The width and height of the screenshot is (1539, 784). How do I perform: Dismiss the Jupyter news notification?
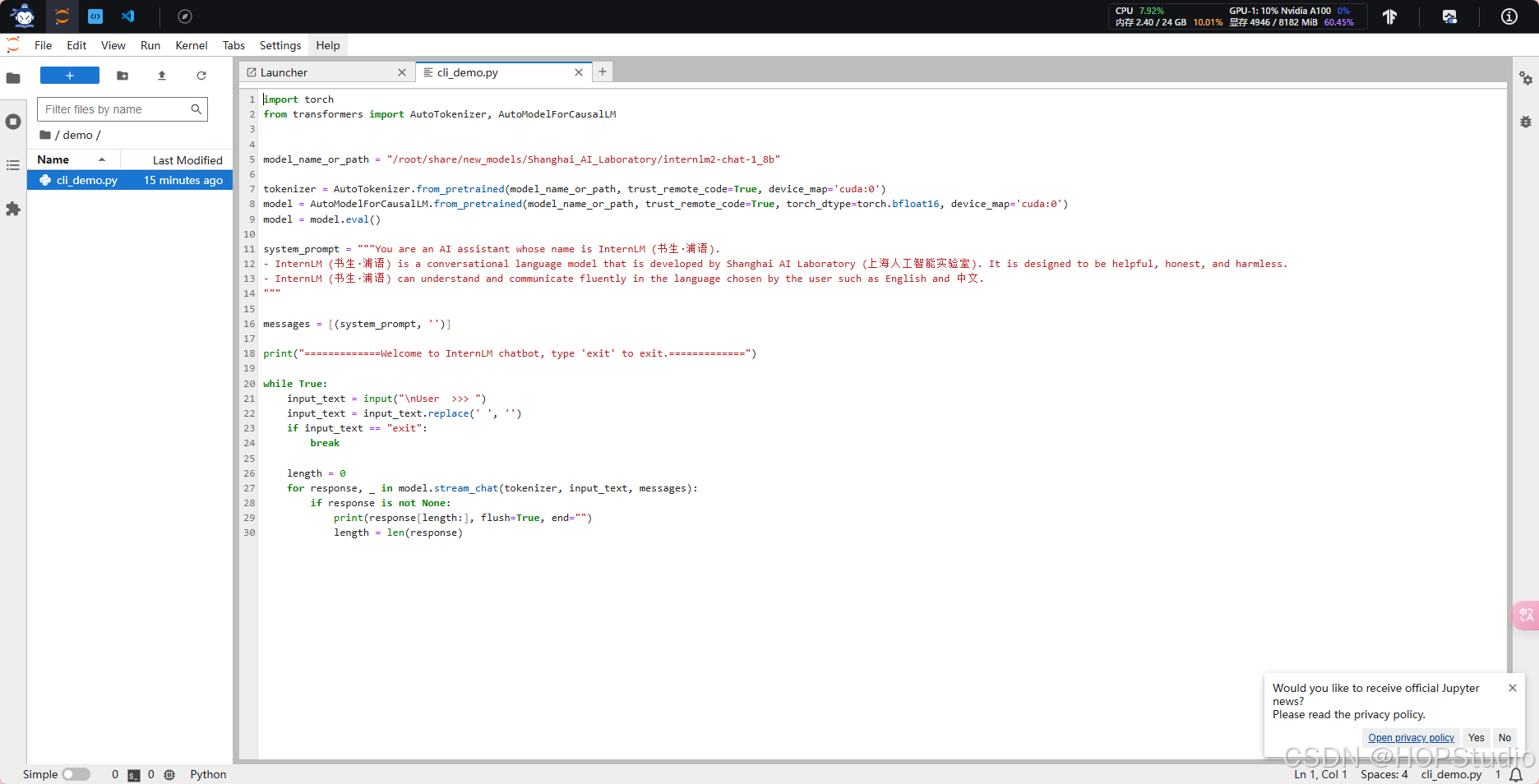point(1513,688)
